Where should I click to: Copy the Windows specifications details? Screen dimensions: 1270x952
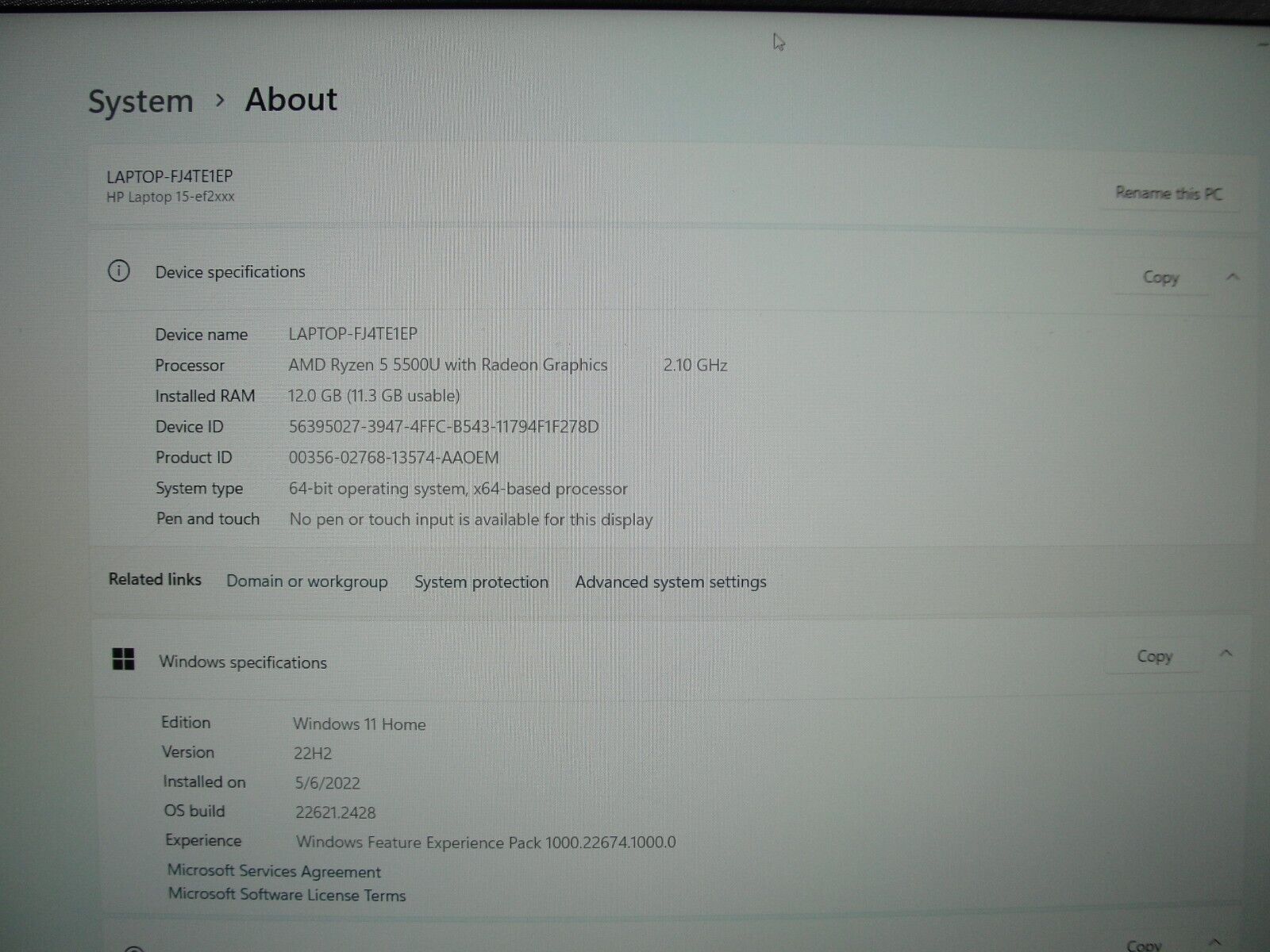[1153, 655]
